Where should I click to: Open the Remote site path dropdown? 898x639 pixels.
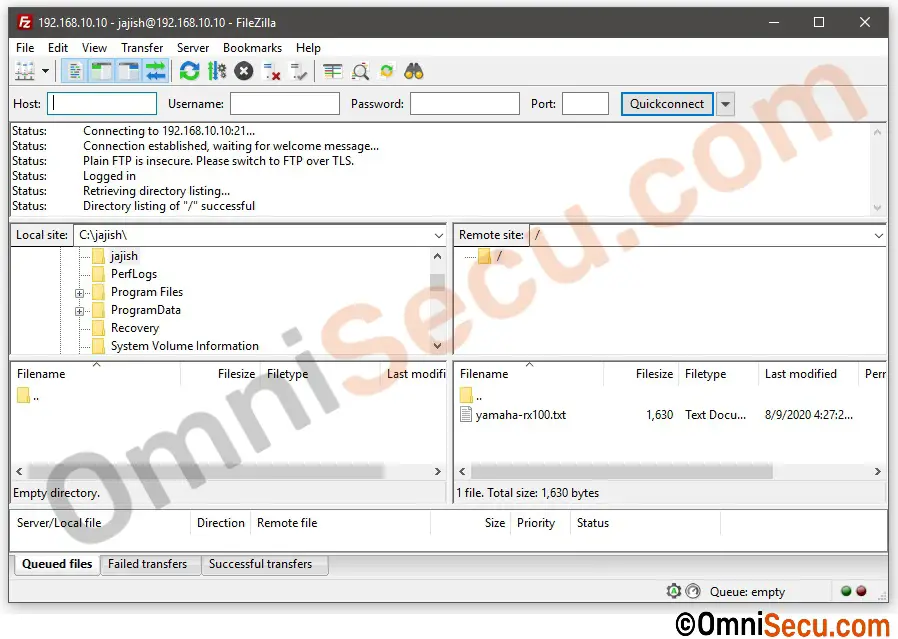tap(879, 235)
